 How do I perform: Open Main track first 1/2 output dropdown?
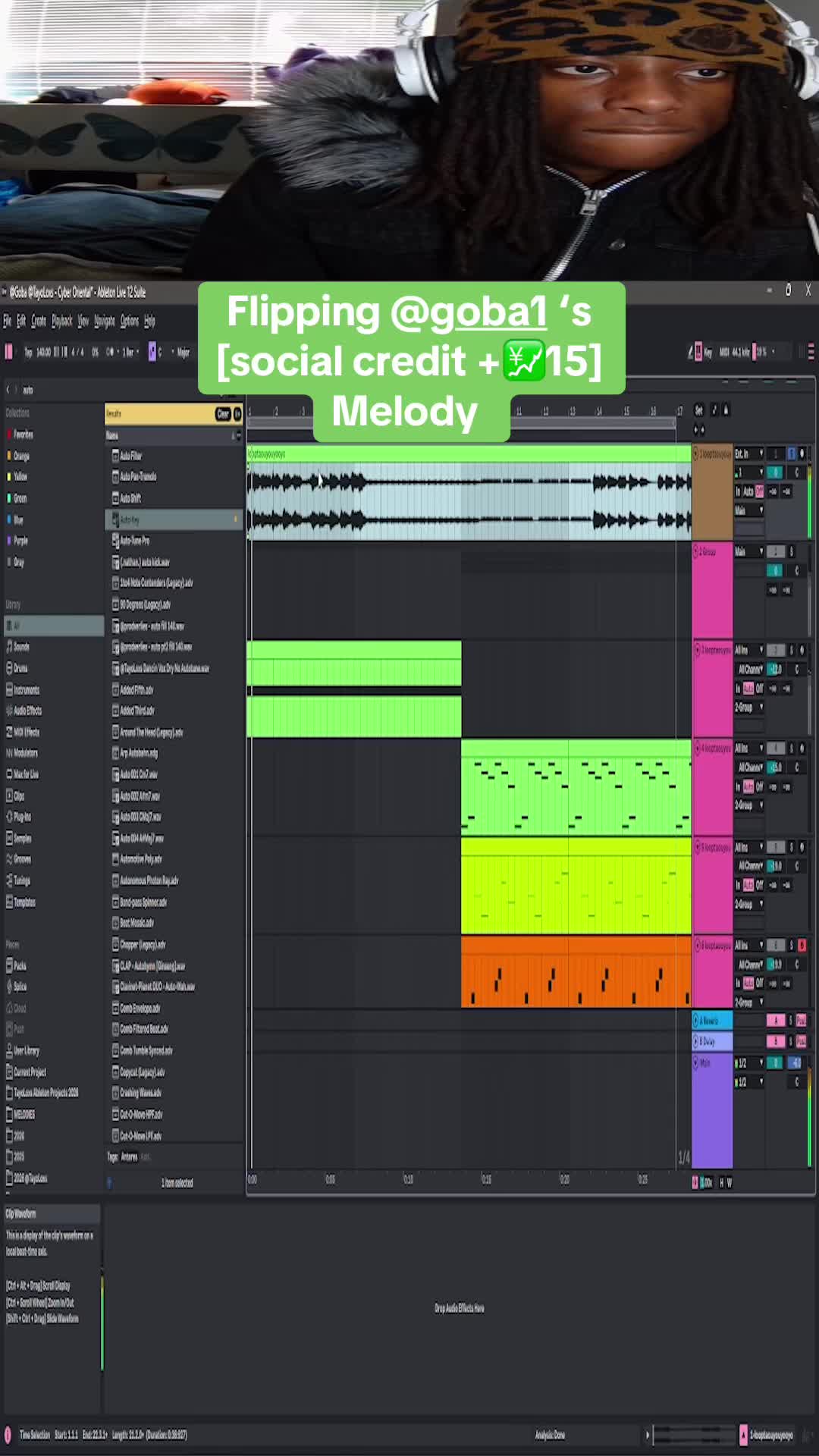[x=749, y=1063]
